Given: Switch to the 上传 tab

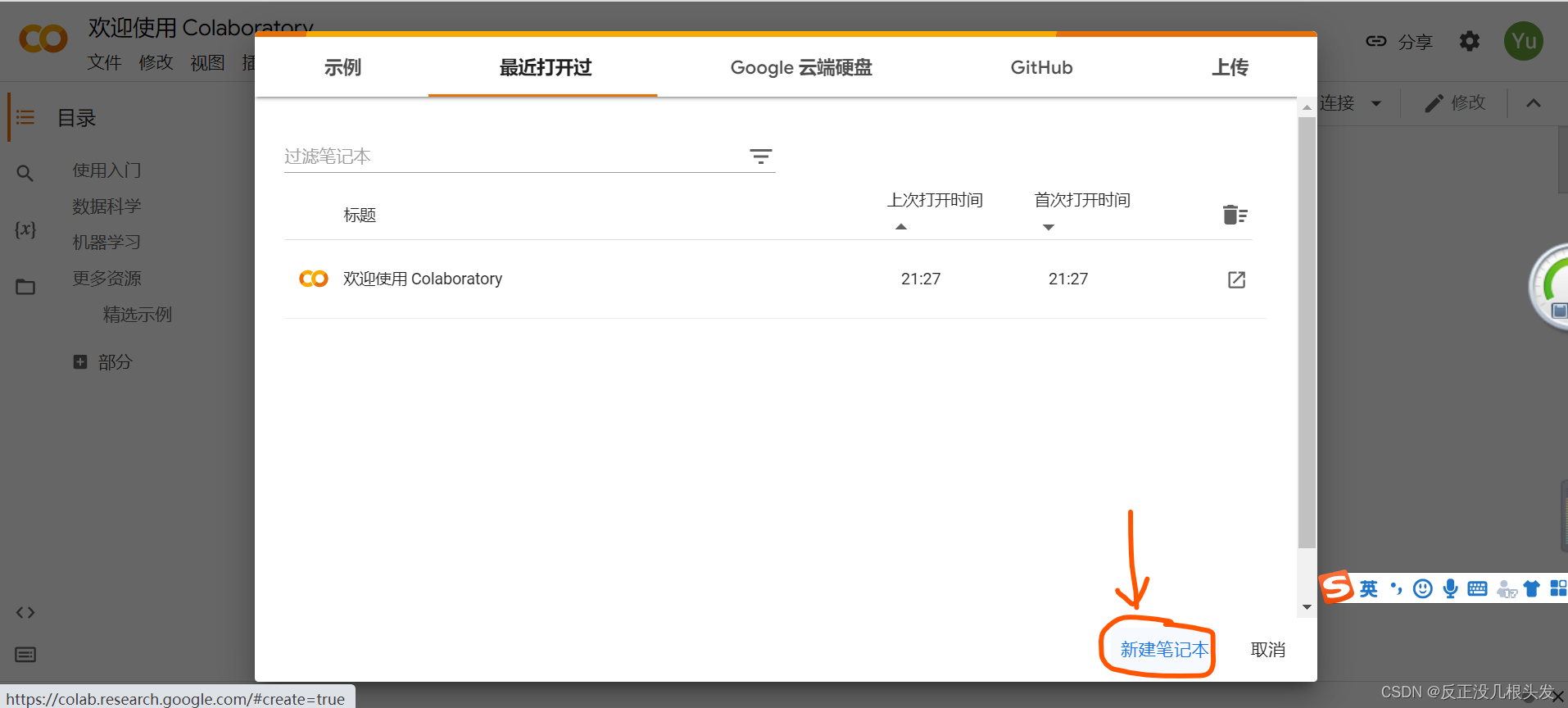Looking at the screenshot, I should pyautogui.click(x=1230, y=67).
